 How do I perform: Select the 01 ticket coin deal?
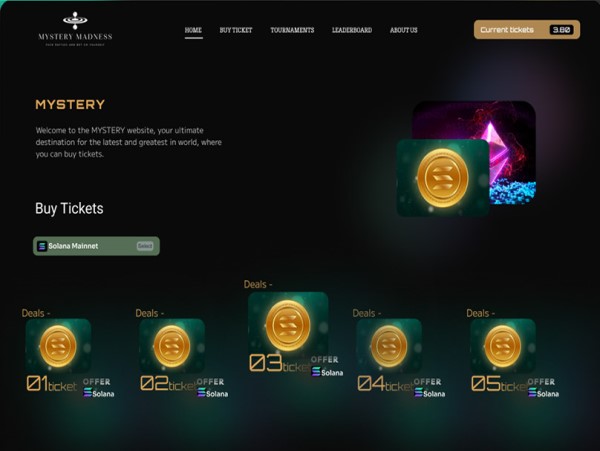coord(58,346)
